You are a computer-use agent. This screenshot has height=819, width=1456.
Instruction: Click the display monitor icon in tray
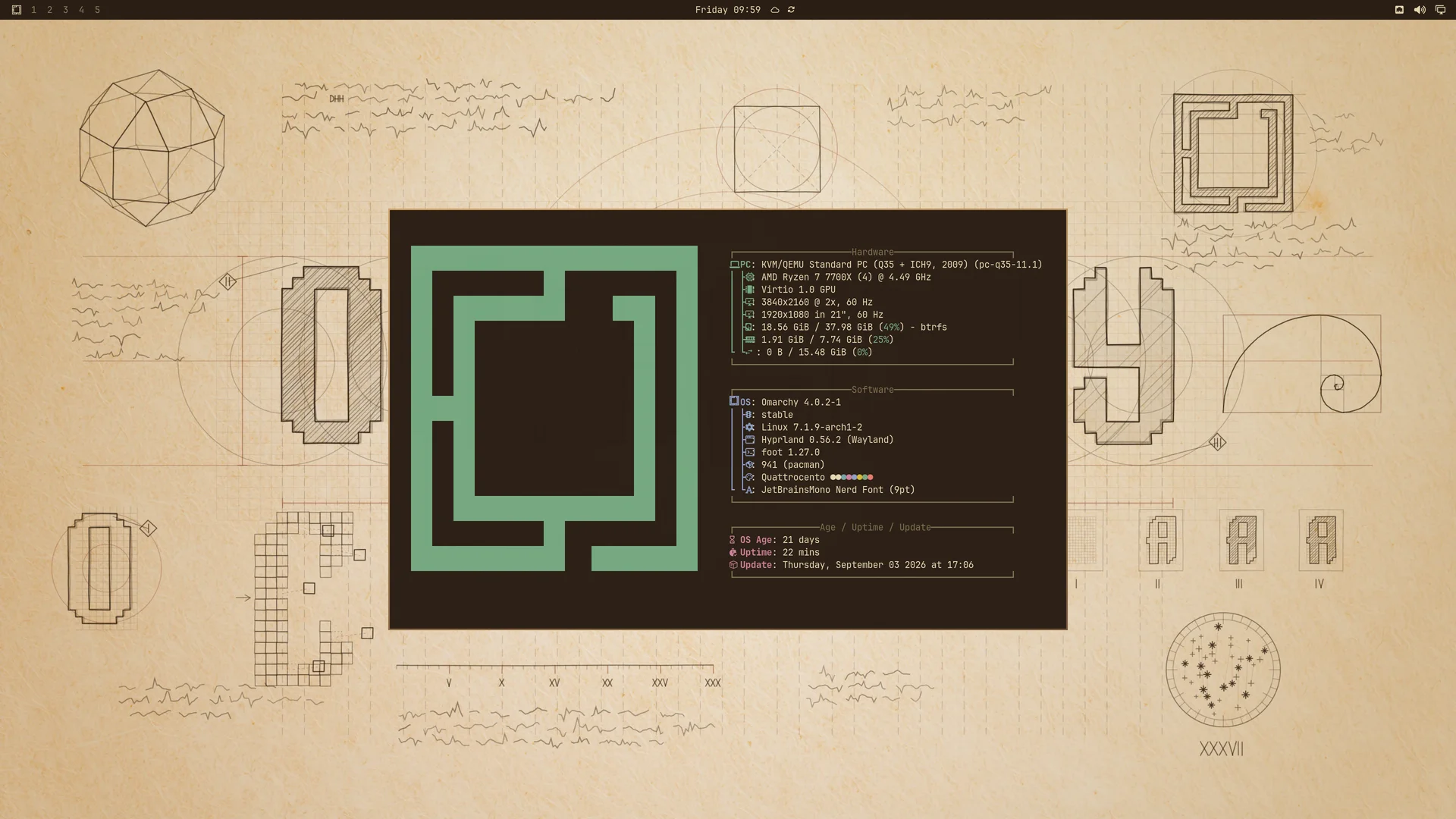point(1440,10)
